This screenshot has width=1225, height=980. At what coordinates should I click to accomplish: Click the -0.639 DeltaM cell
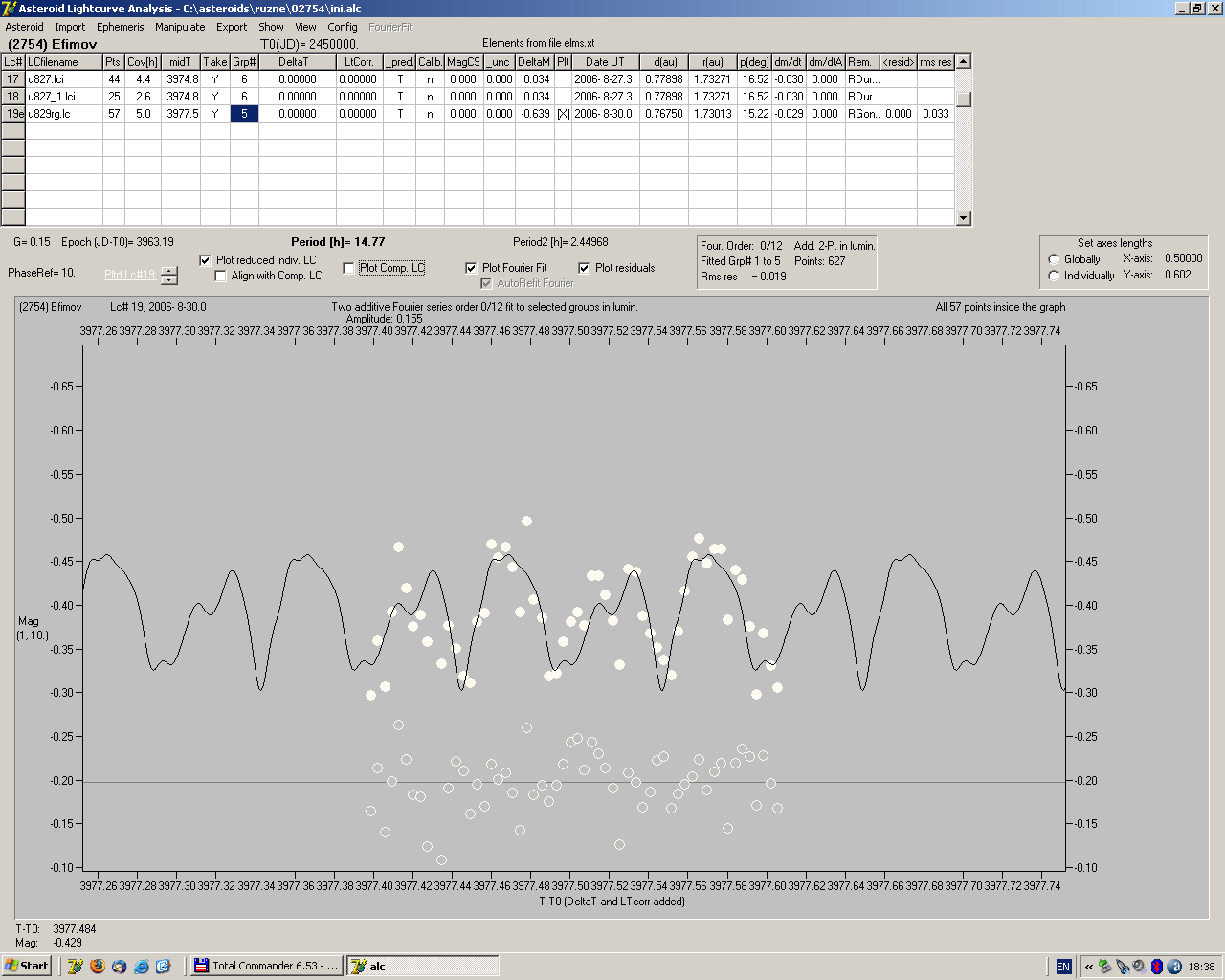point(534,114)
